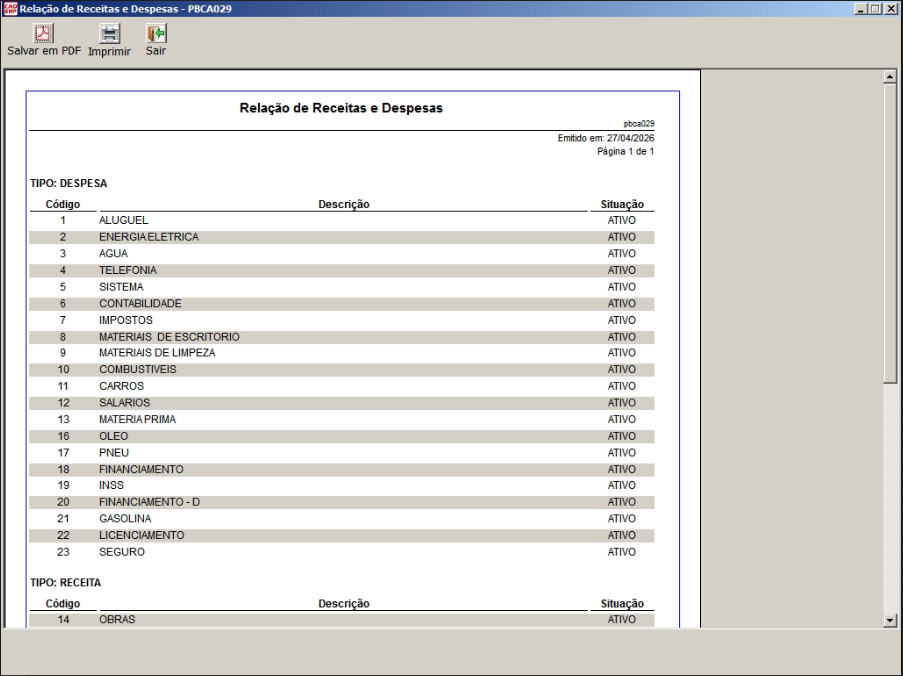Click the Código header under DESPESA
The height and width of the screenshot is (676, 903).
pos(63,204)
